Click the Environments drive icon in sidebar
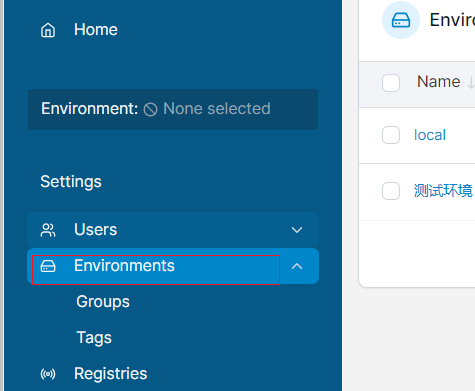The width and height of the screenshot is (475, 391). pyautogui.click(x=48, y=266)
